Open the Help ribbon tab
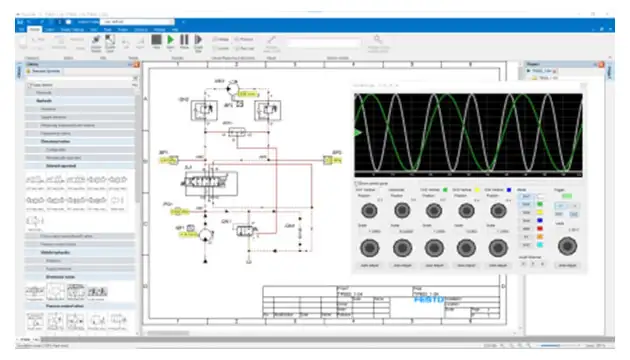 point(175,30)
